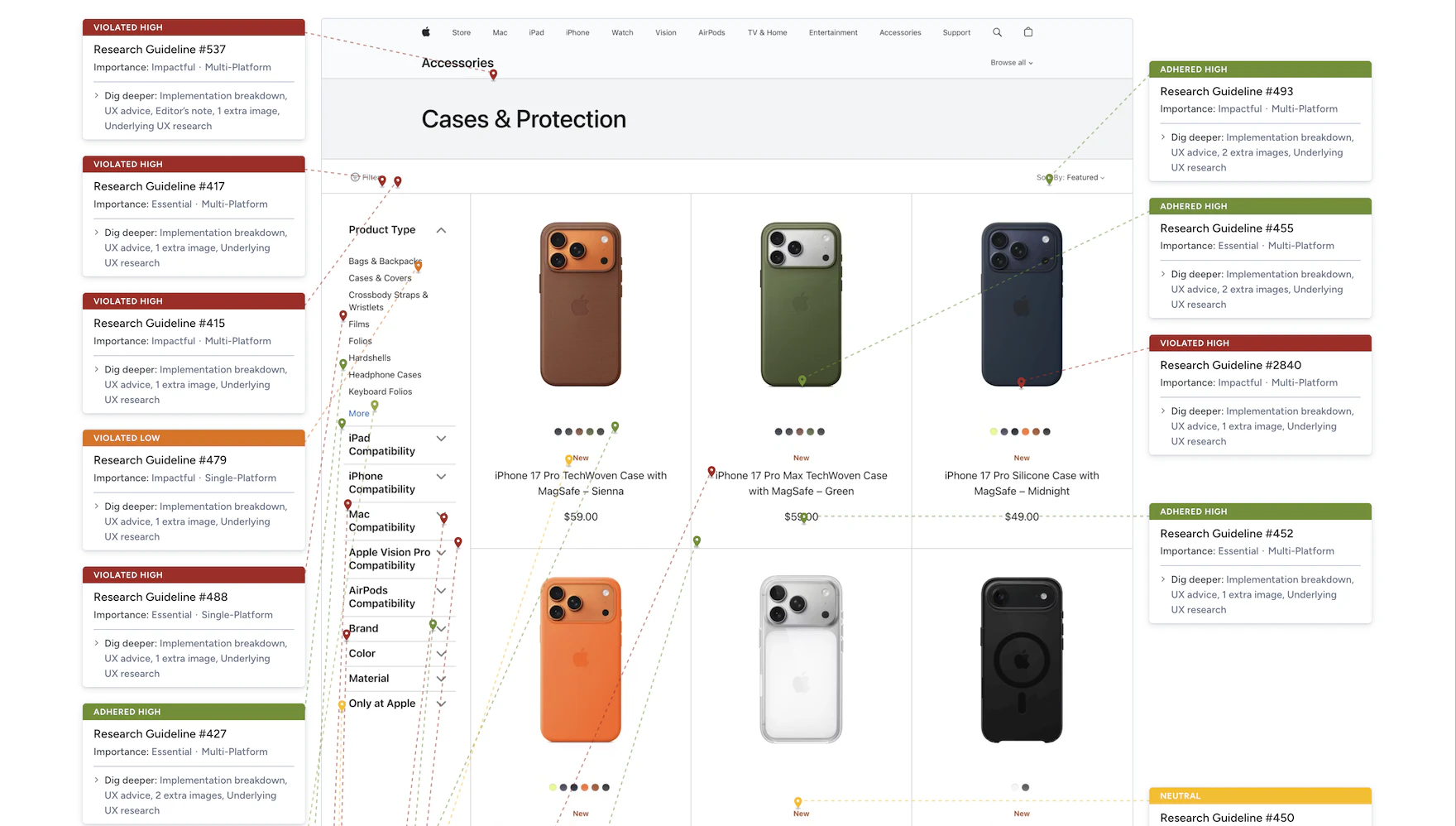Viewport: 1456px width, 826px height.
Task: Open the shopping bag icon
Action: [x=1028, y=32]
